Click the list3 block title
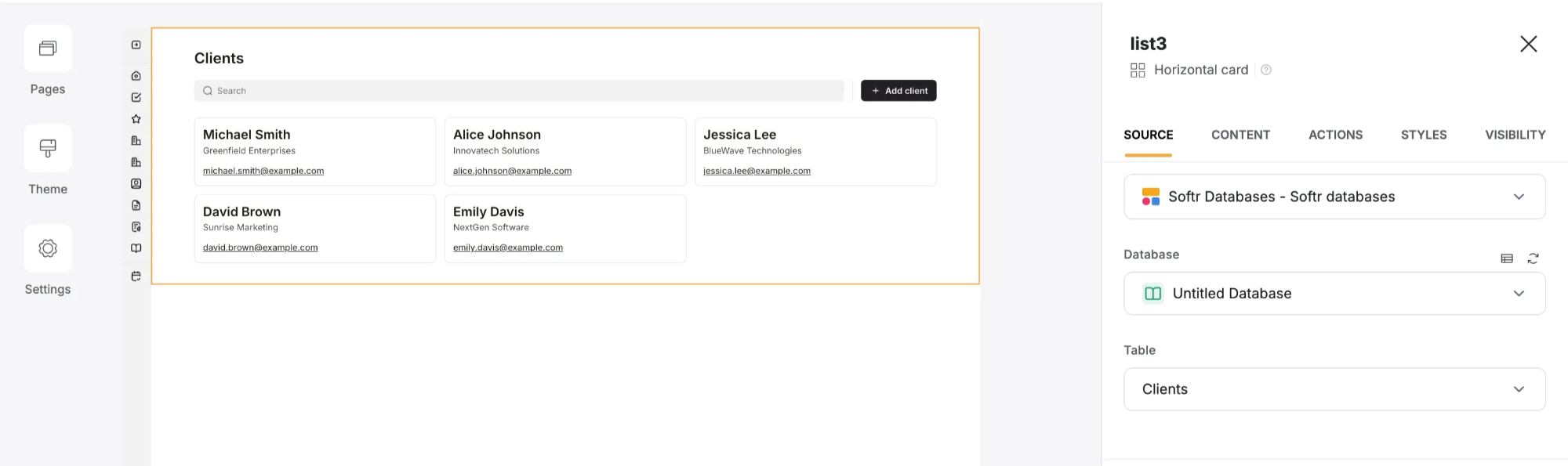 (x=1148, y=44)
